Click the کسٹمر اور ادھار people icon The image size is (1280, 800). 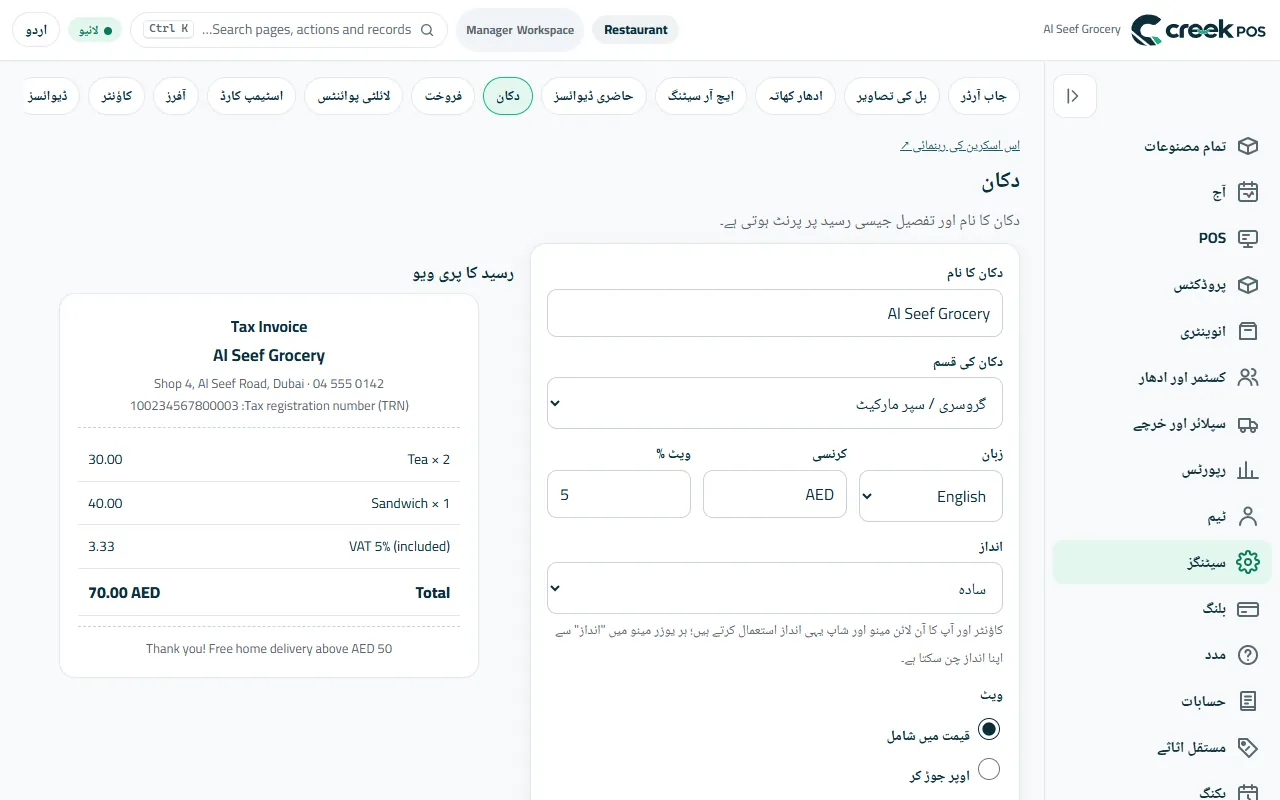(1247, 377)
